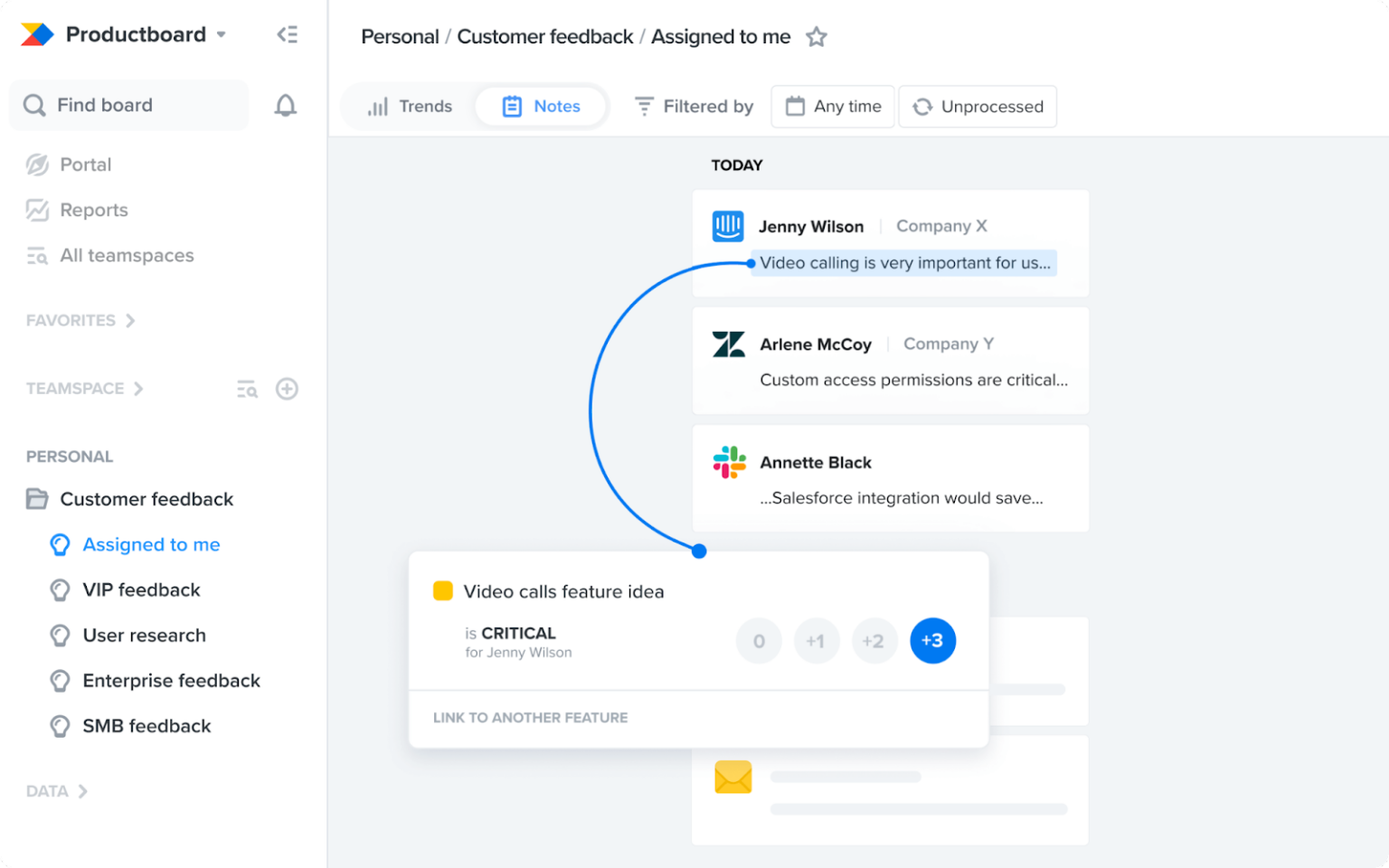Toggle the Unprocessed filter
1389x868 pixels.
978,106
